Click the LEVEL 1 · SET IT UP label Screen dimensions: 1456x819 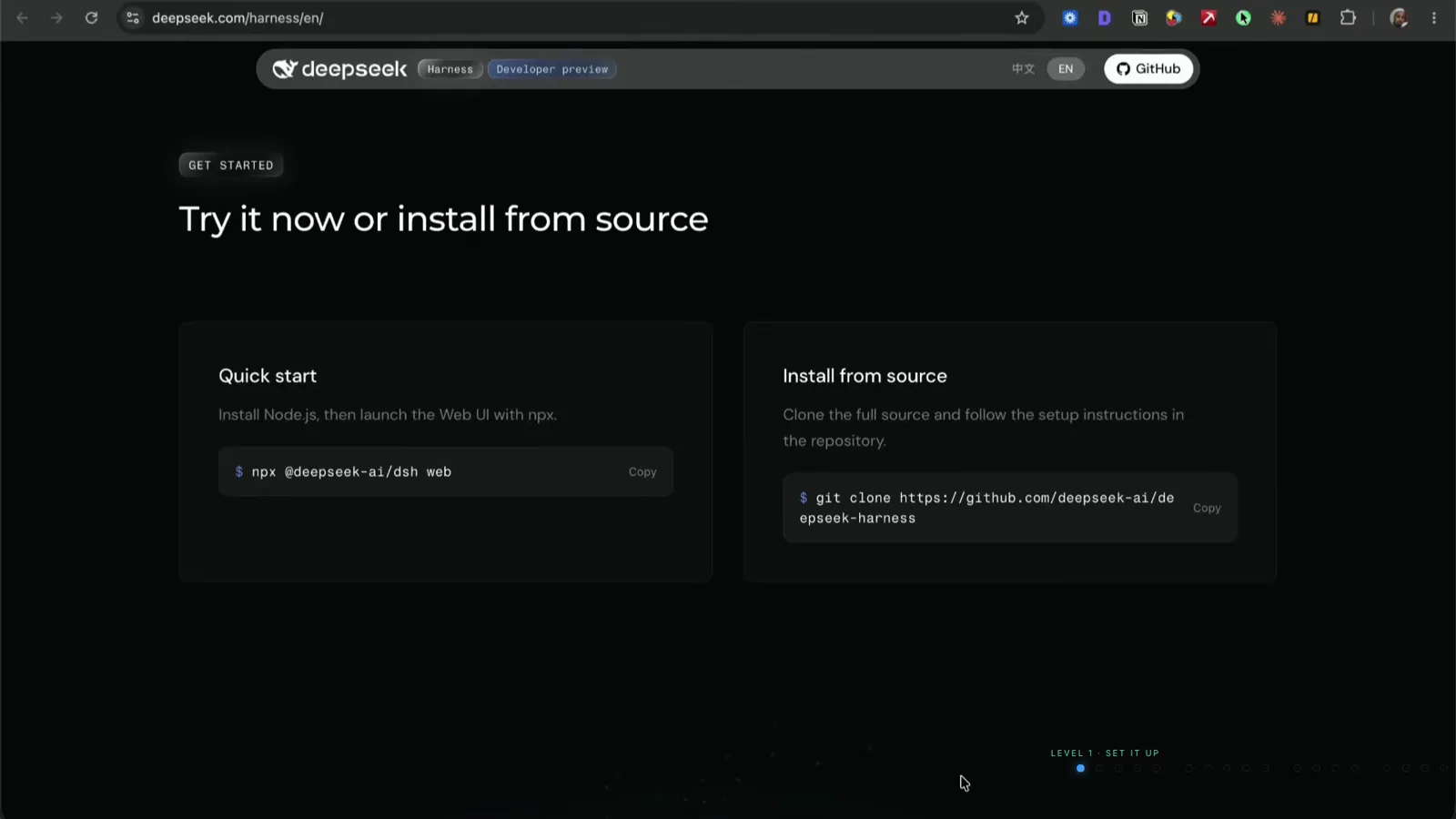click(x=1105, y=753)
